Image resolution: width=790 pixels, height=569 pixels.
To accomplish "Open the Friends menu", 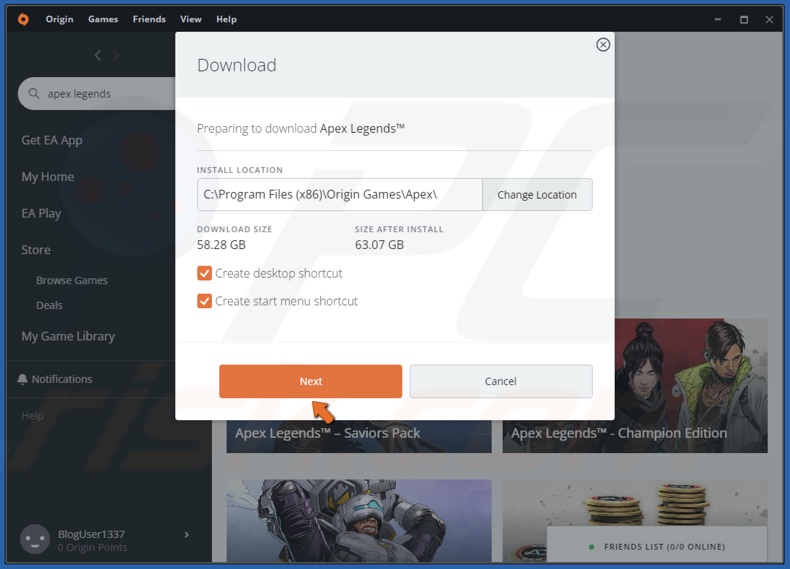I will click(x=149, y=19).
